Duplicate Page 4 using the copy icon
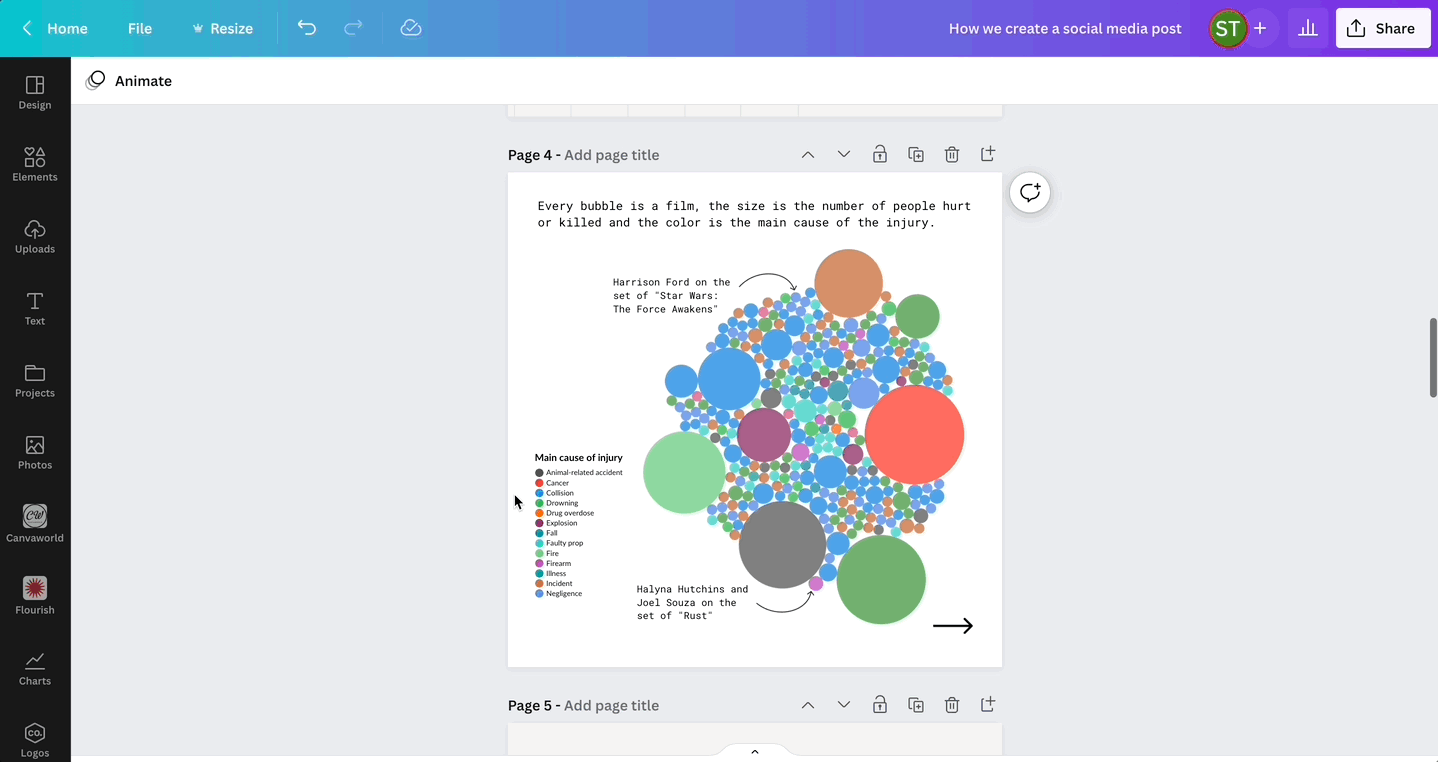Screen dimensions: 1438x762 (916, 154)
